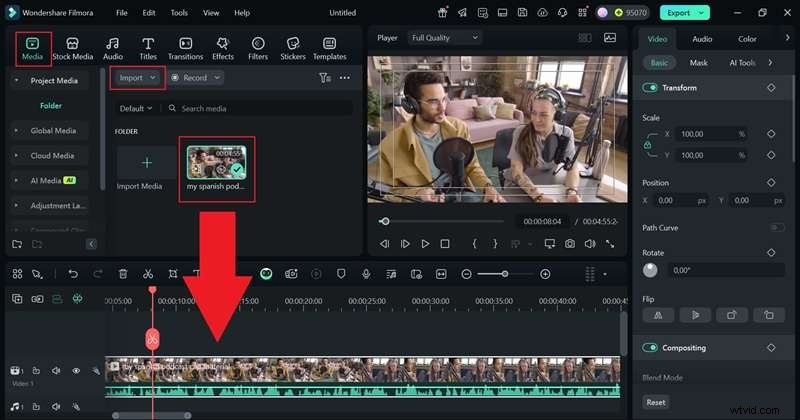This screenshot has width=800, height=420.
Task: Expand the Full Quality player dropdown
Action: [443, 38]
